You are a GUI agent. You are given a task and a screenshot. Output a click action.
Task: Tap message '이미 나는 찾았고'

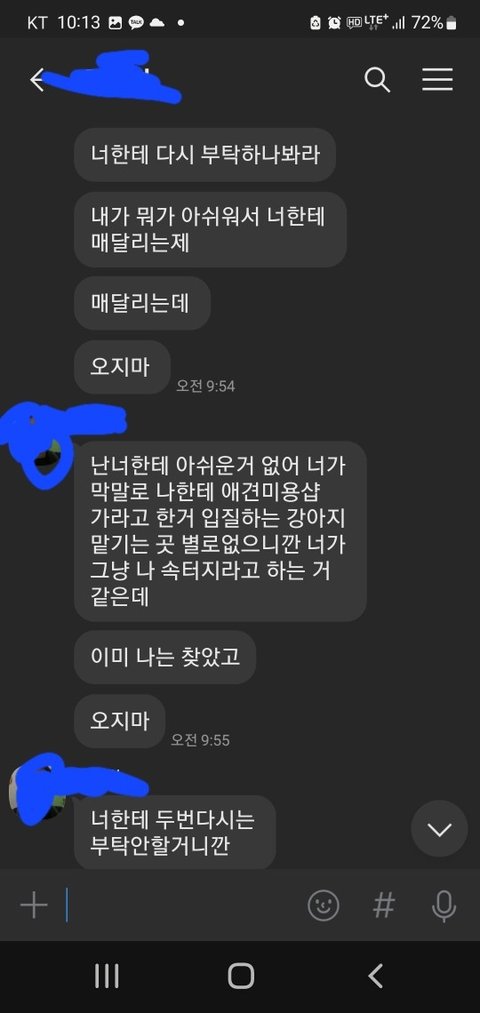tap(165, 657)
